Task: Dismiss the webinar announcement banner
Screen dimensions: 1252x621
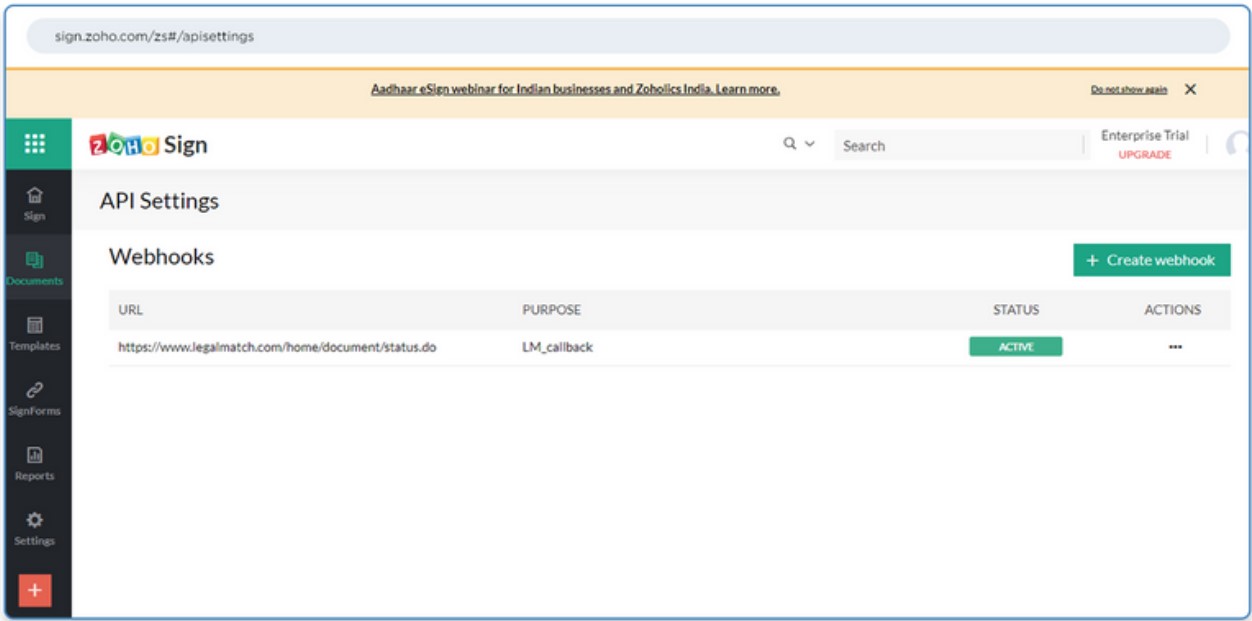Action: point(1190,89)
